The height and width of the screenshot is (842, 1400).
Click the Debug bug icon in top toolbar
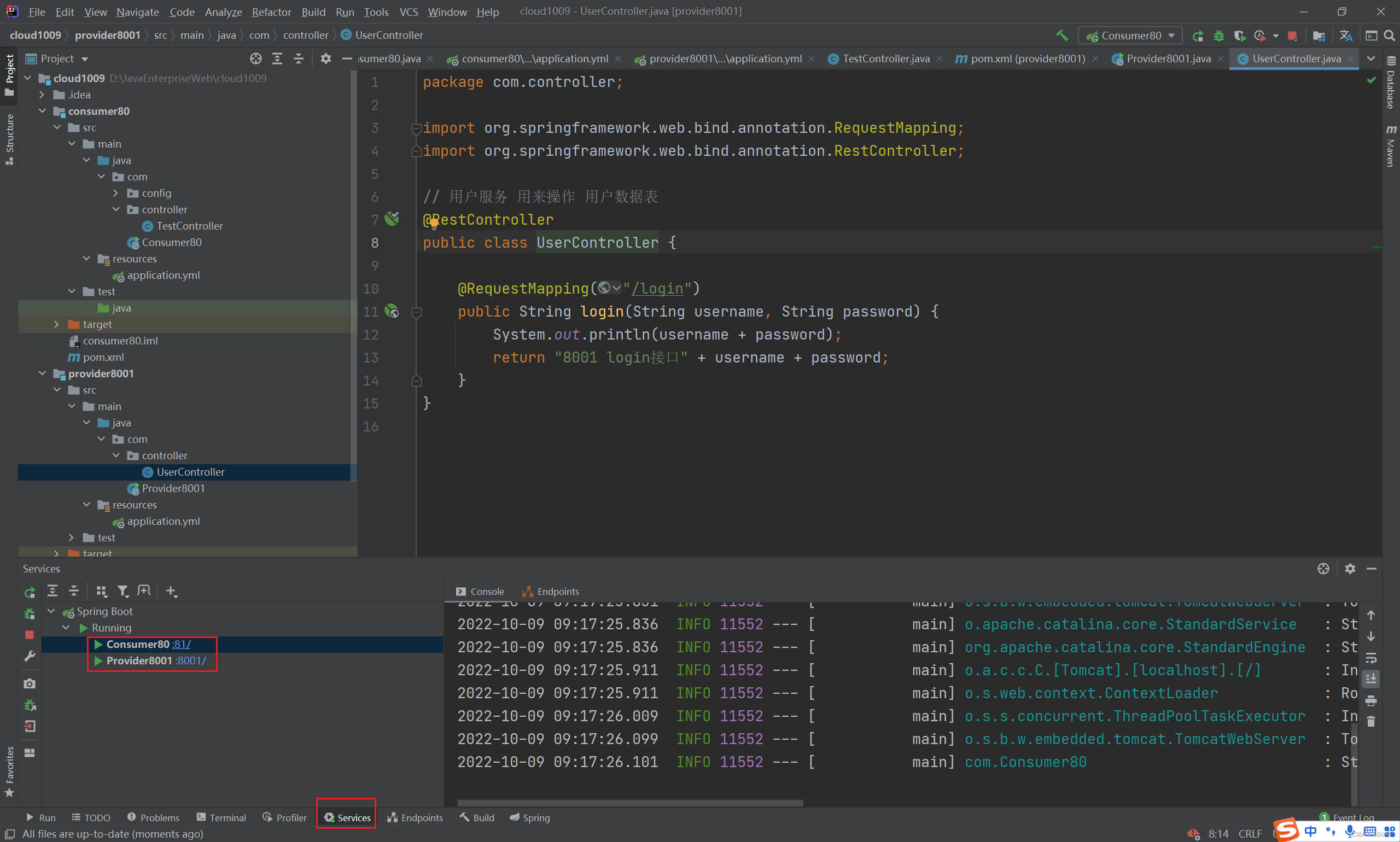tap(1219, 36)
